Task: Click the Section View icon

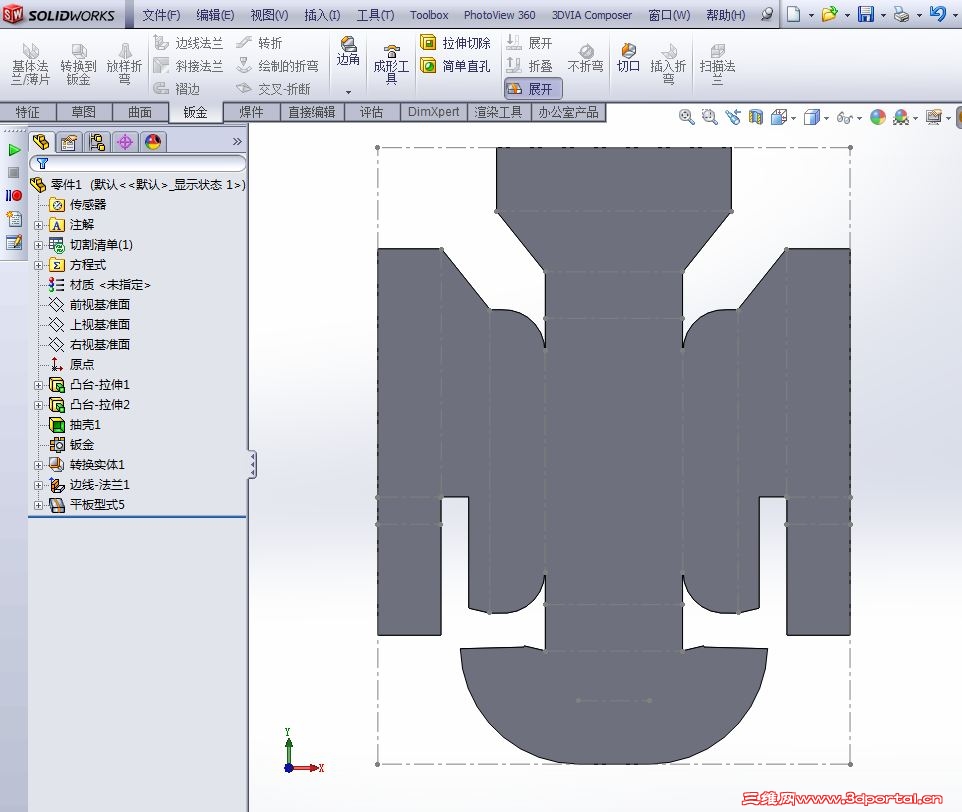Action: coord(756,117)
